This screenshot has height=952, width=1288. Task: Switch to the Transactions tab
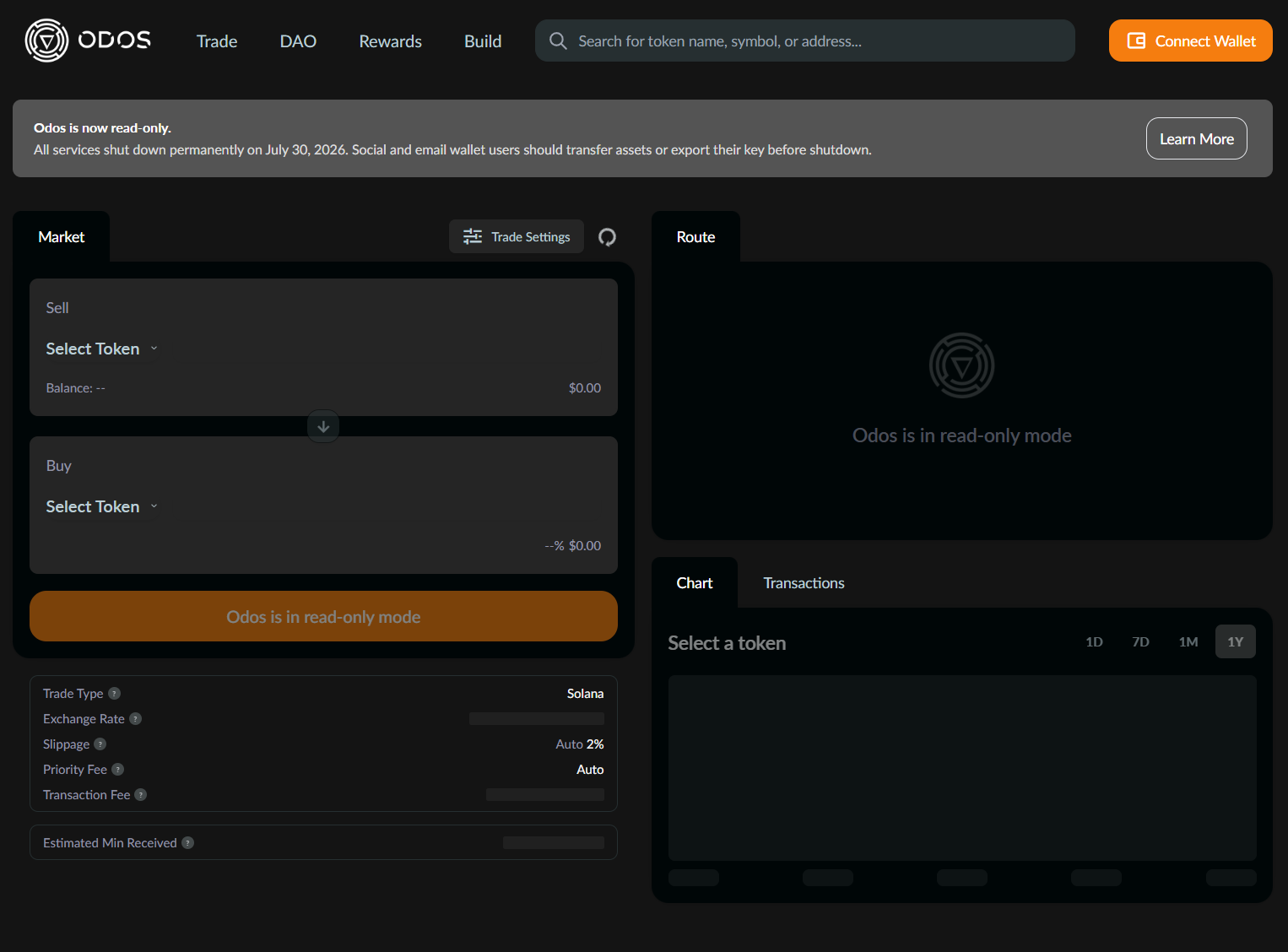click(x=804, y=583)
